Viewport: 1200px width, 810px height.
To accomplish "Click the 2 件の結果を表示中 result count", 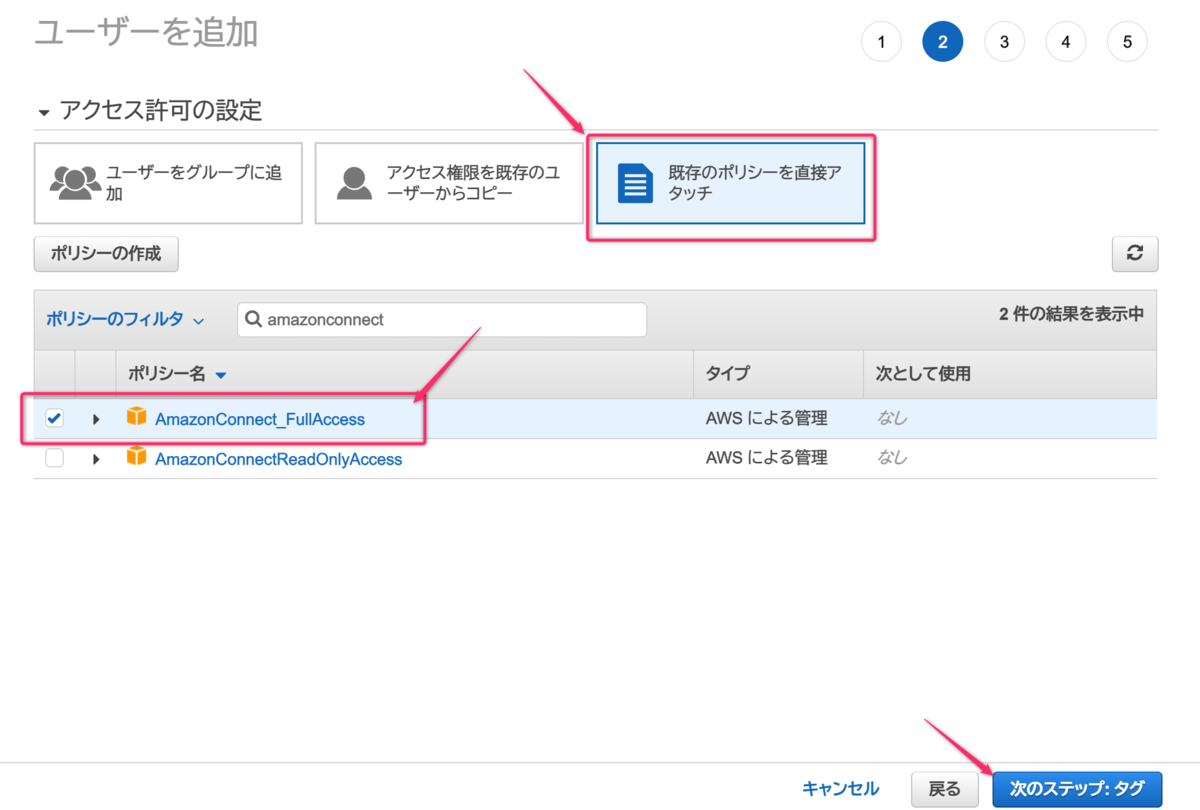I will tap(1071, 314).
